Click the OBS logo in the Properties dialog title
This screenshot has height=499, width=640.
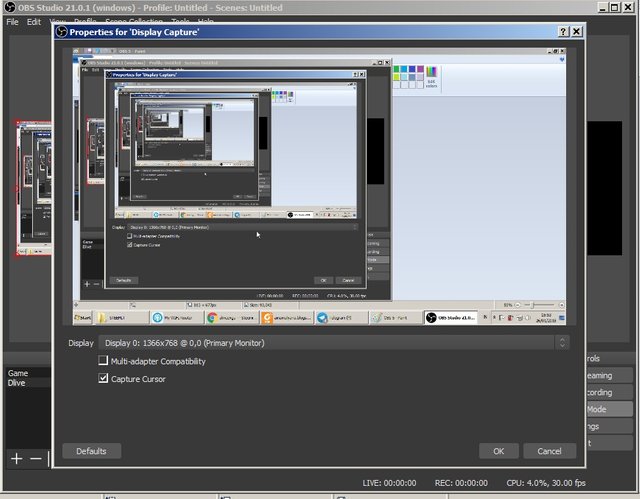click(62, 32)
